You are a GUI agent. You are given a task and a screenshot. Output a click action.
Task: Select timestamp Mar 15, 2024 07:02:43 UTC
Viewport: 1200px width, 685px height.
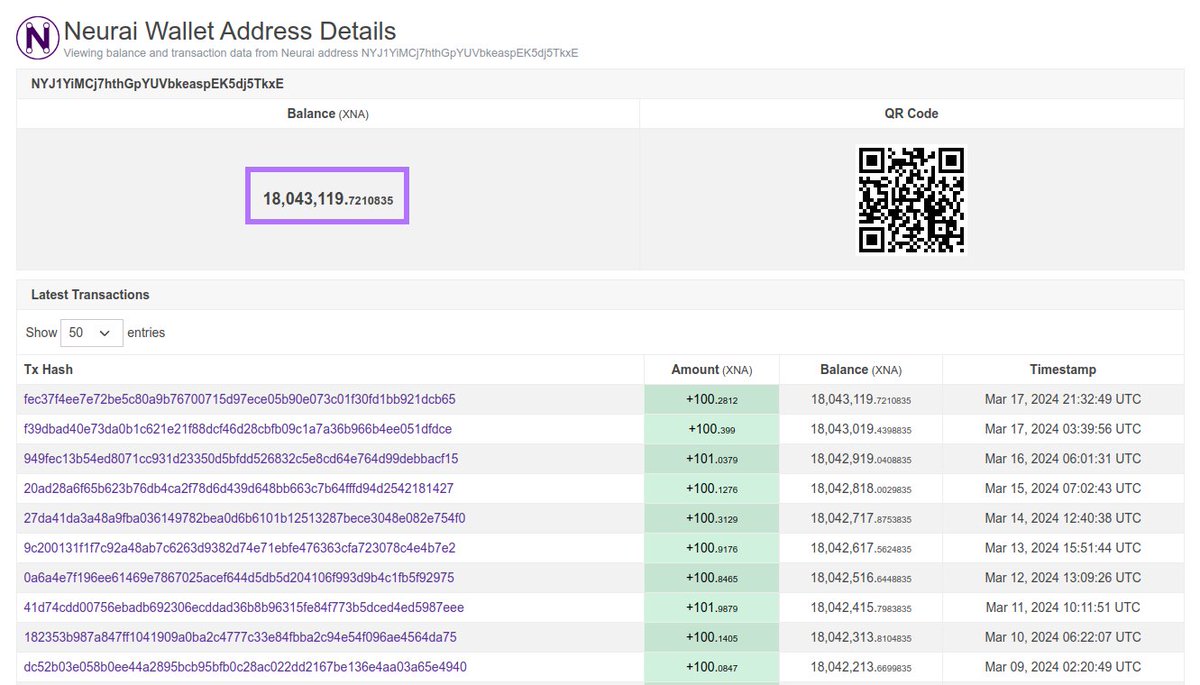point(1063,489)
